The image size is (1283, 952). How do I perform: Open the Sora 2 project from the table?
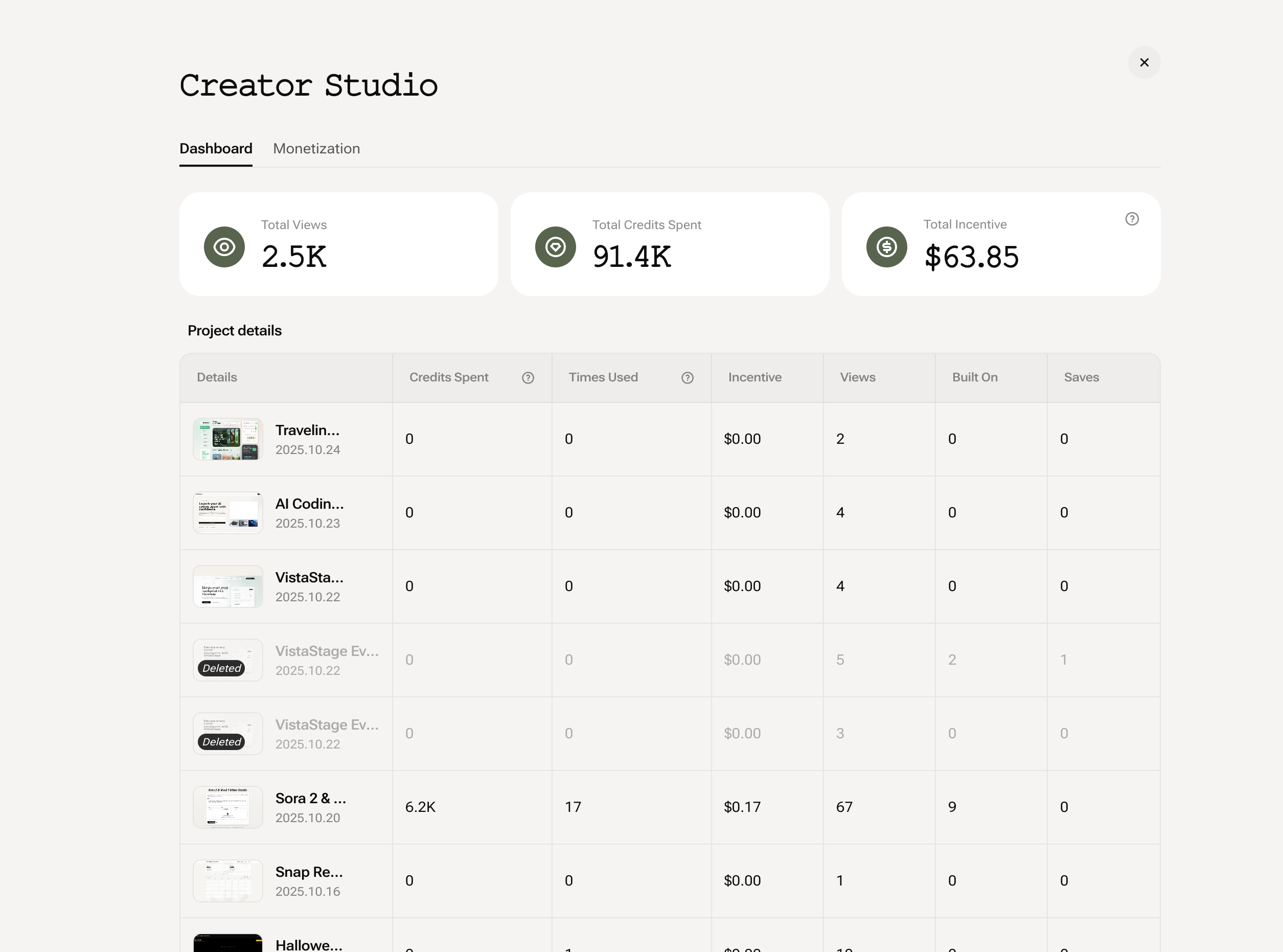coord(309,799)
